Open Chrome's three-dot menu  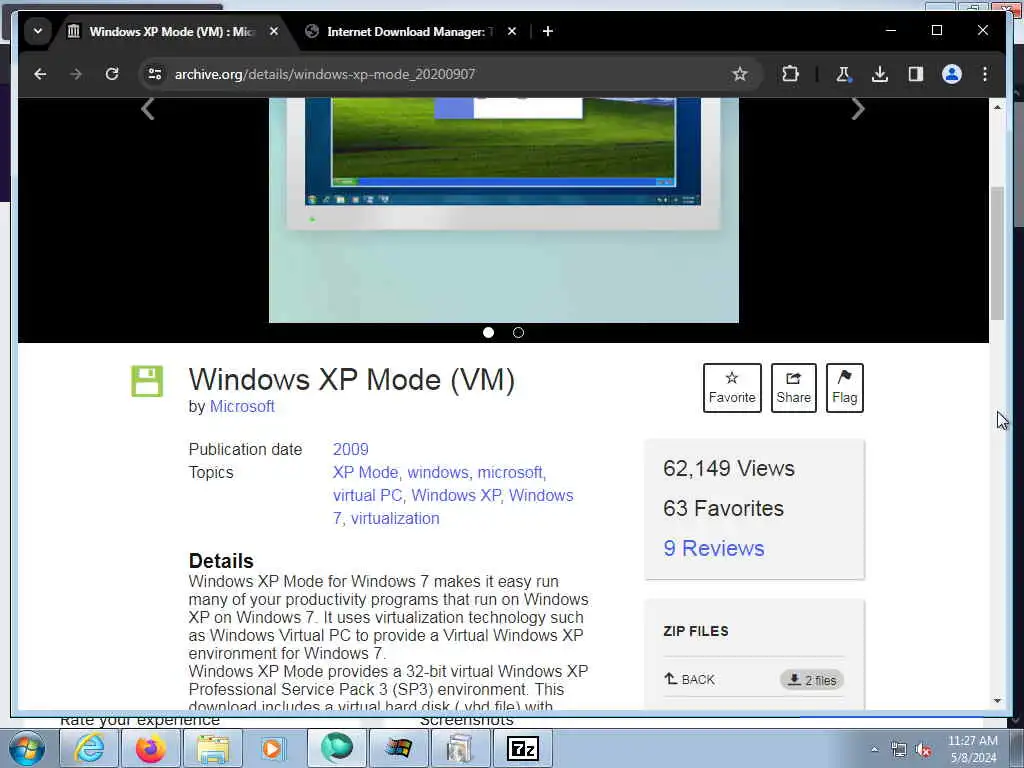tap(985, 74)
